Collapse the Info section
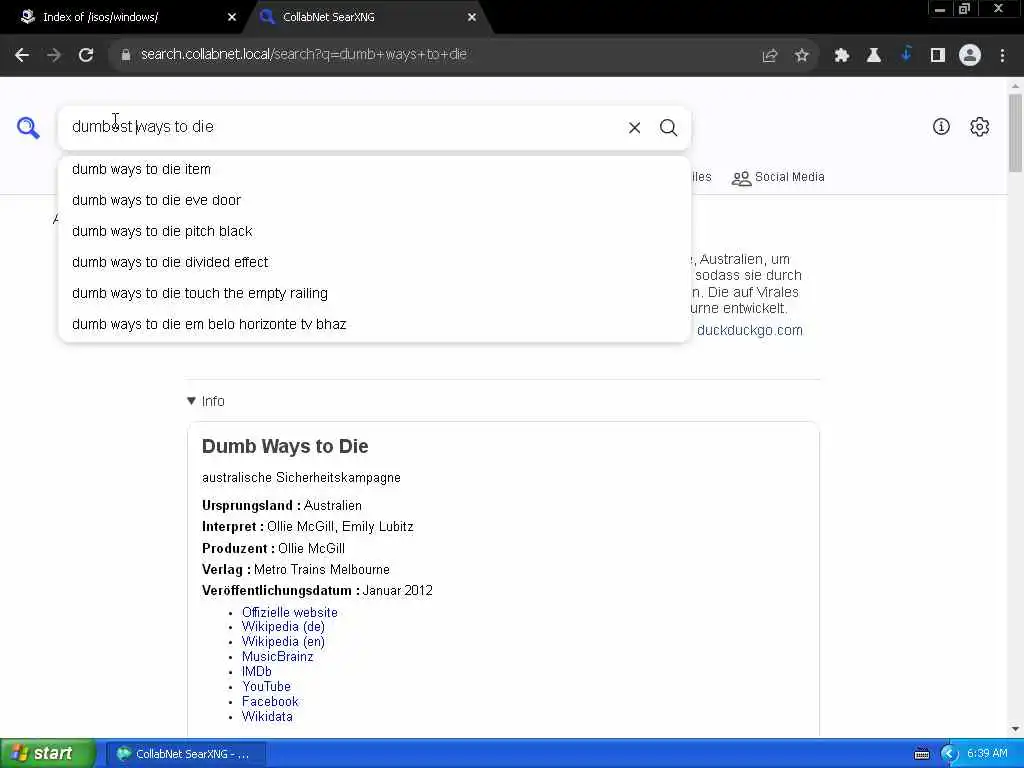 pos(206,401)
